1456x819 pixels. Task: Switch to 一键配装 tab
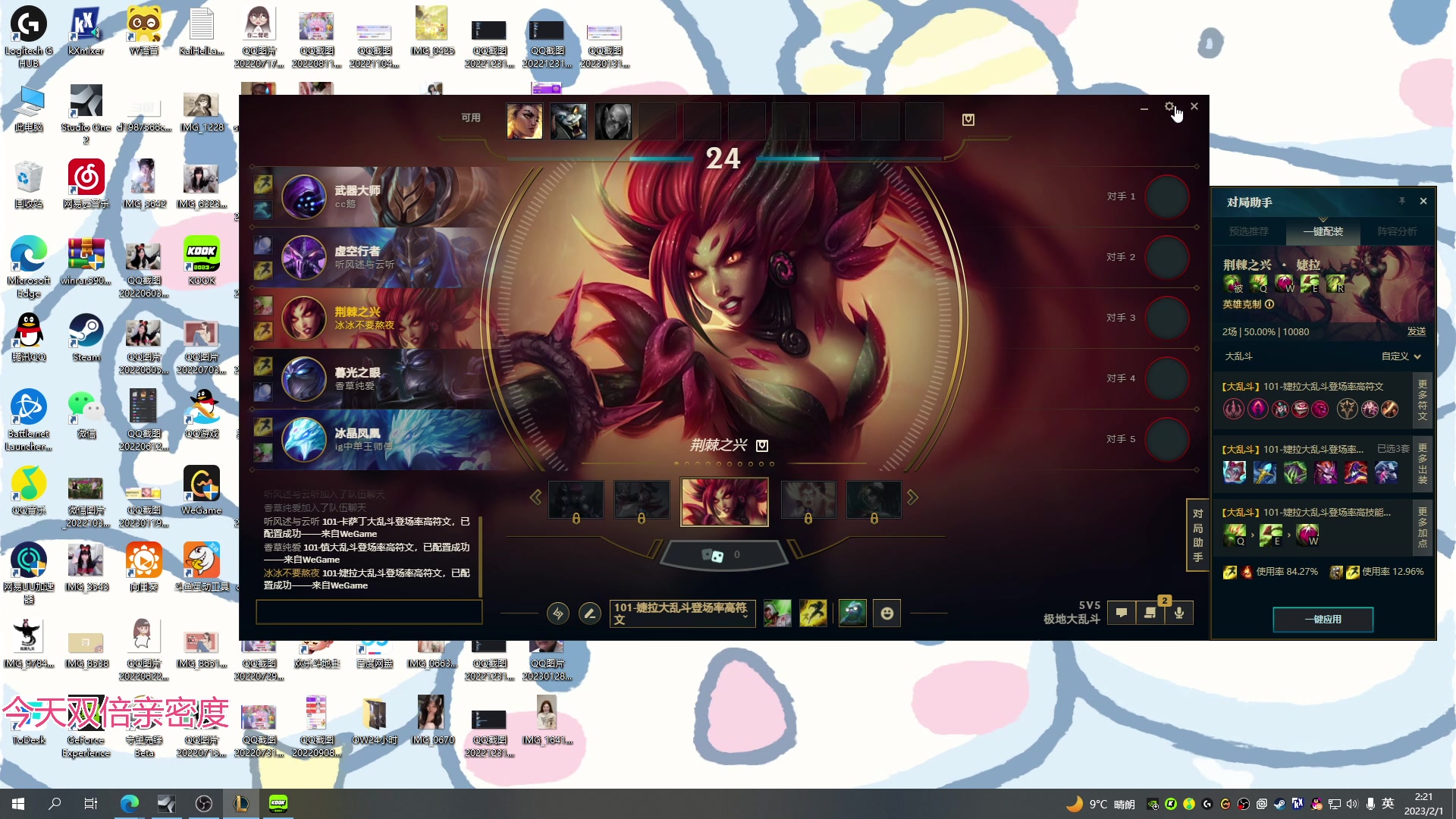pos(1323,231)
